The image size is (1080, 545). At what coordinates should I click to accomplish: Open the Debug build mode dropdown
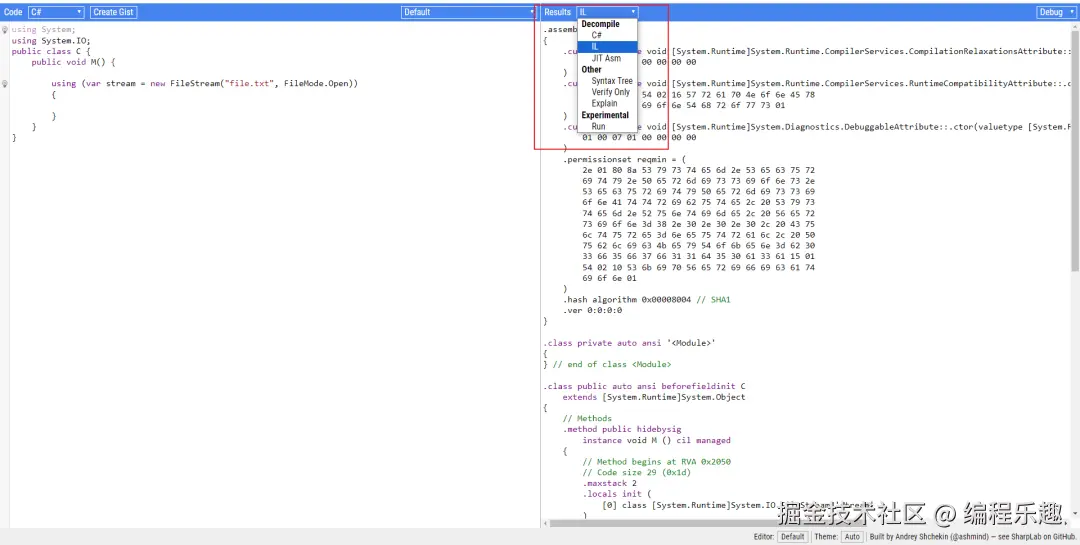pos(1056,12)
